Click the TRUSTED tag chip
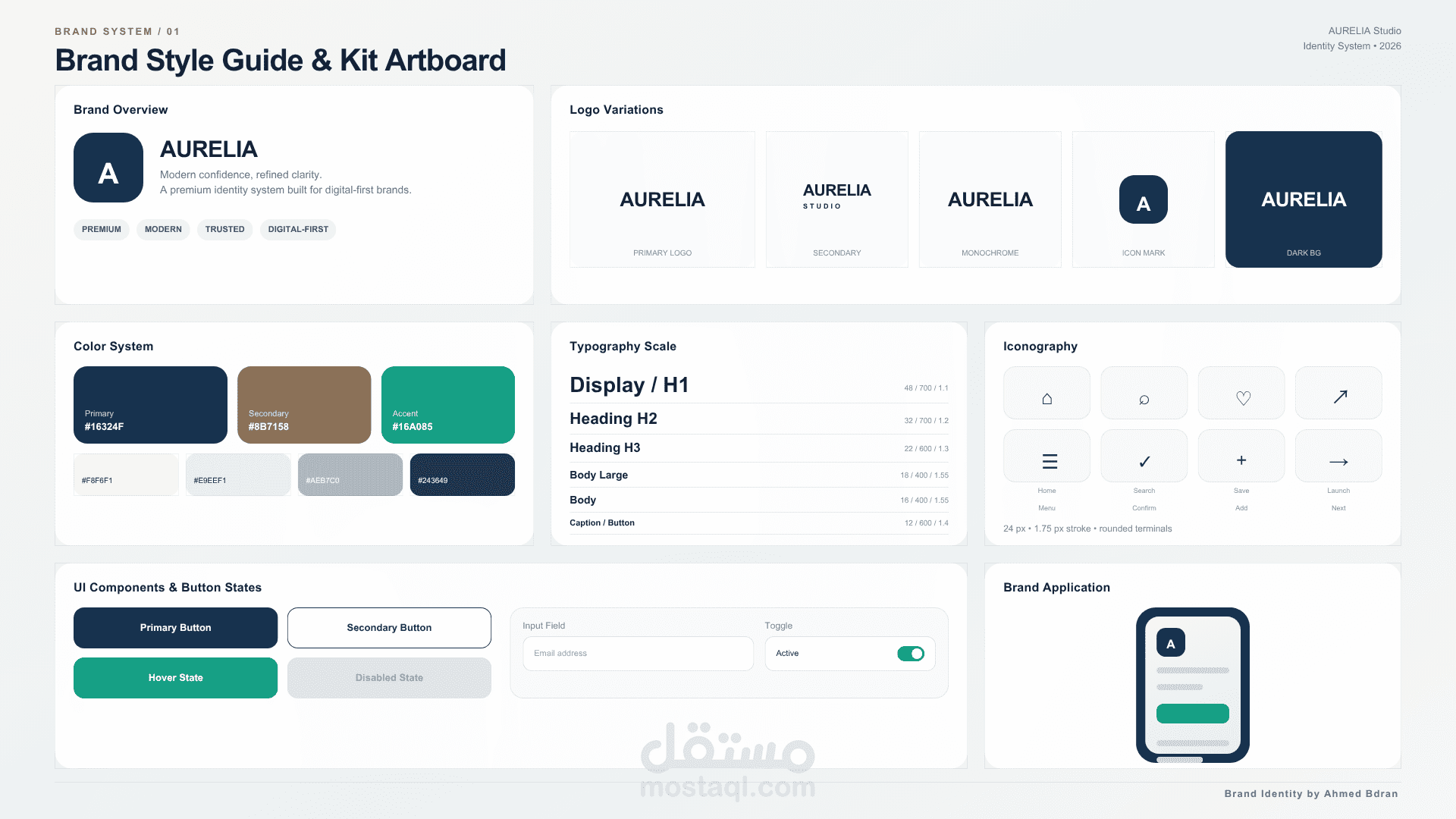The width and height of the screenshot is (1456, 819). click(224, 230)
